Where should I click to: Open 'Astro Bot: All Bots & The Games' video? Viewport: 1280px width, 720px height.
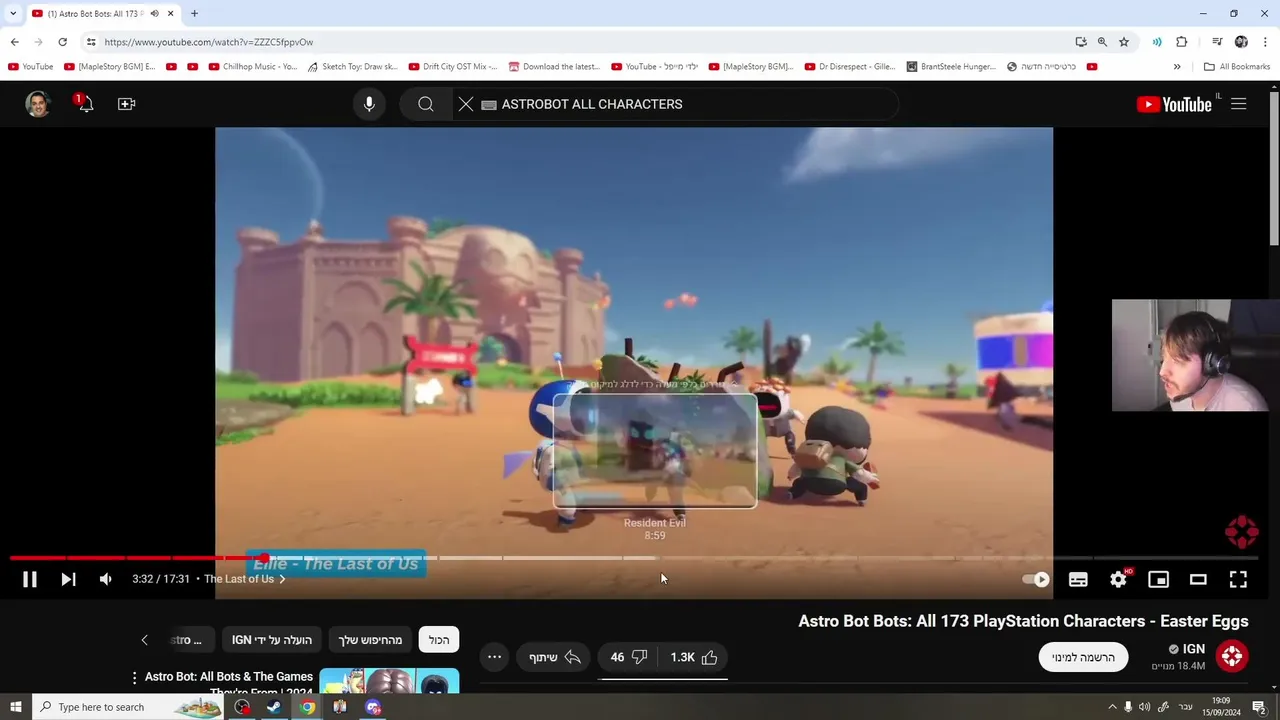(x=229, y=682)
